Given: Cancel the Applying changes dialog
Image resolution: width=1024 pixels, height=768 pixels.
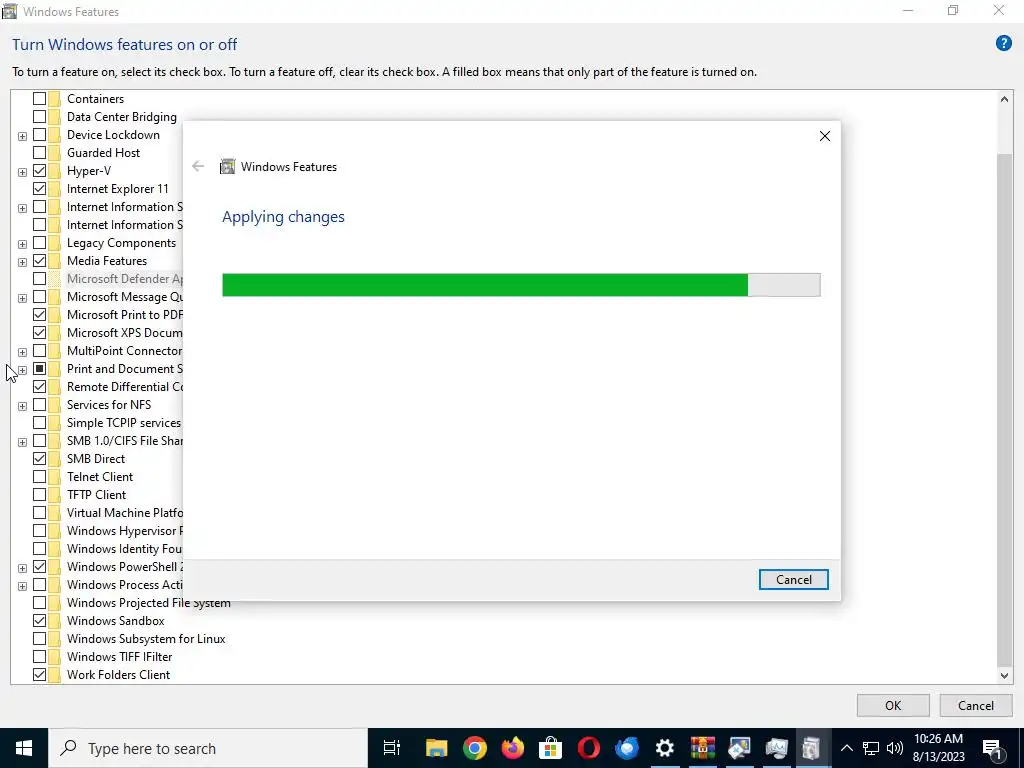Looking at the screenshot, I should [793, 579].
